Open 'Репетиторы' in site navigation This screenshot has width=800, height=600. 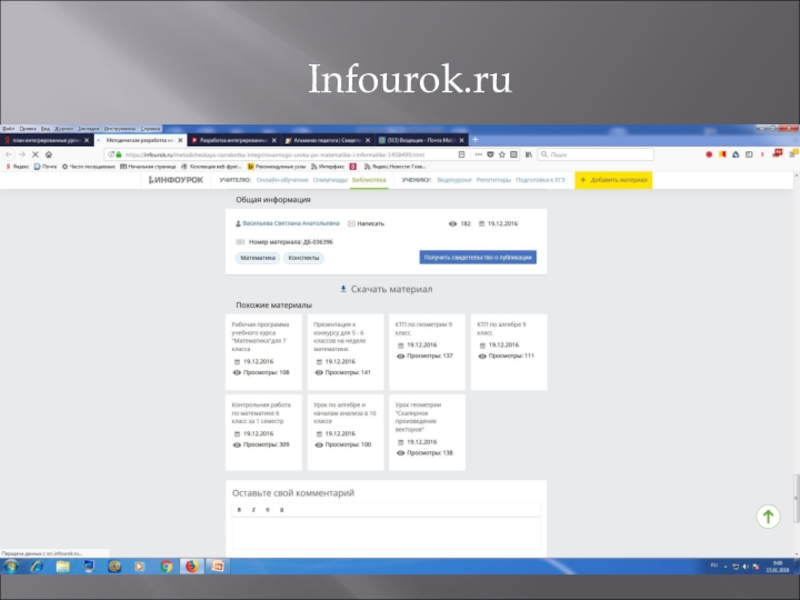click(493, 180)
